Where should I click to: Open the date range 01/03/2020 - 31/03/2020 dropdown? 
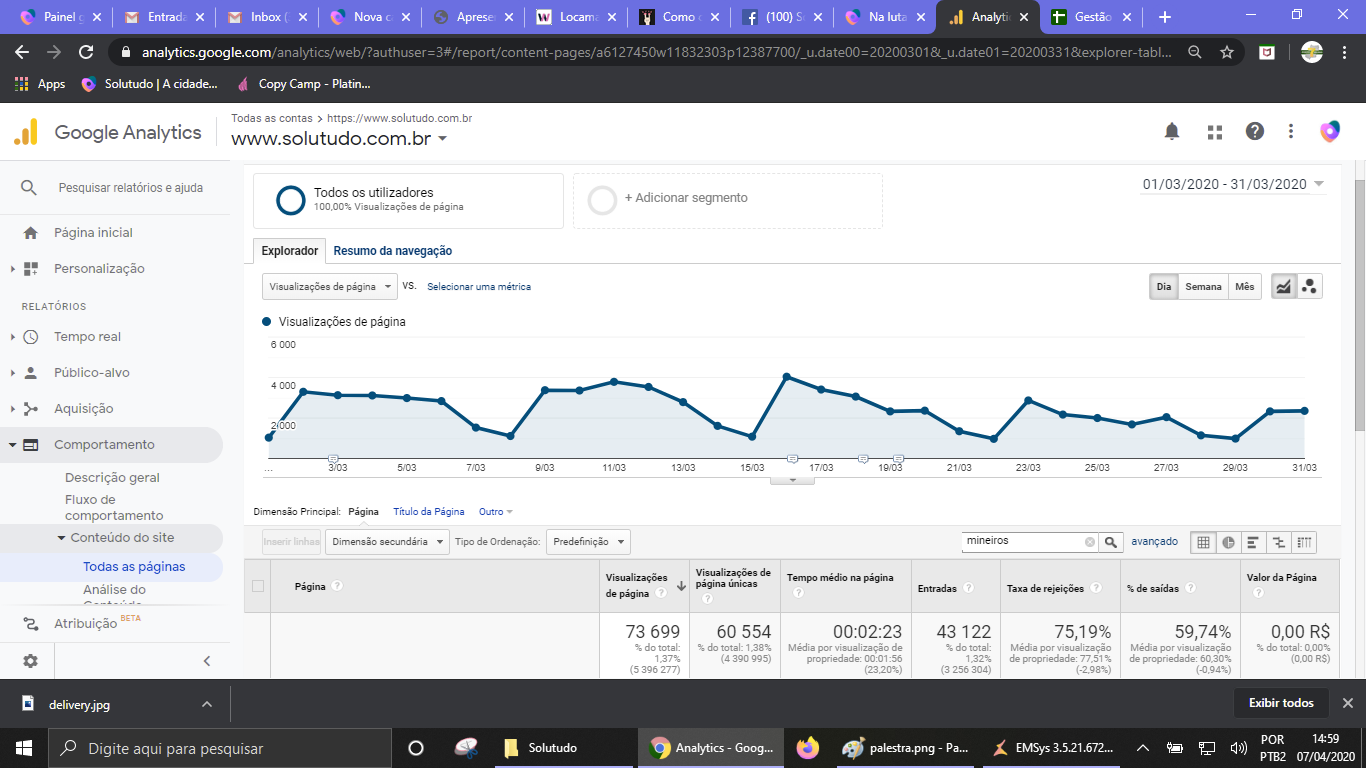[x=1233, y=184]
